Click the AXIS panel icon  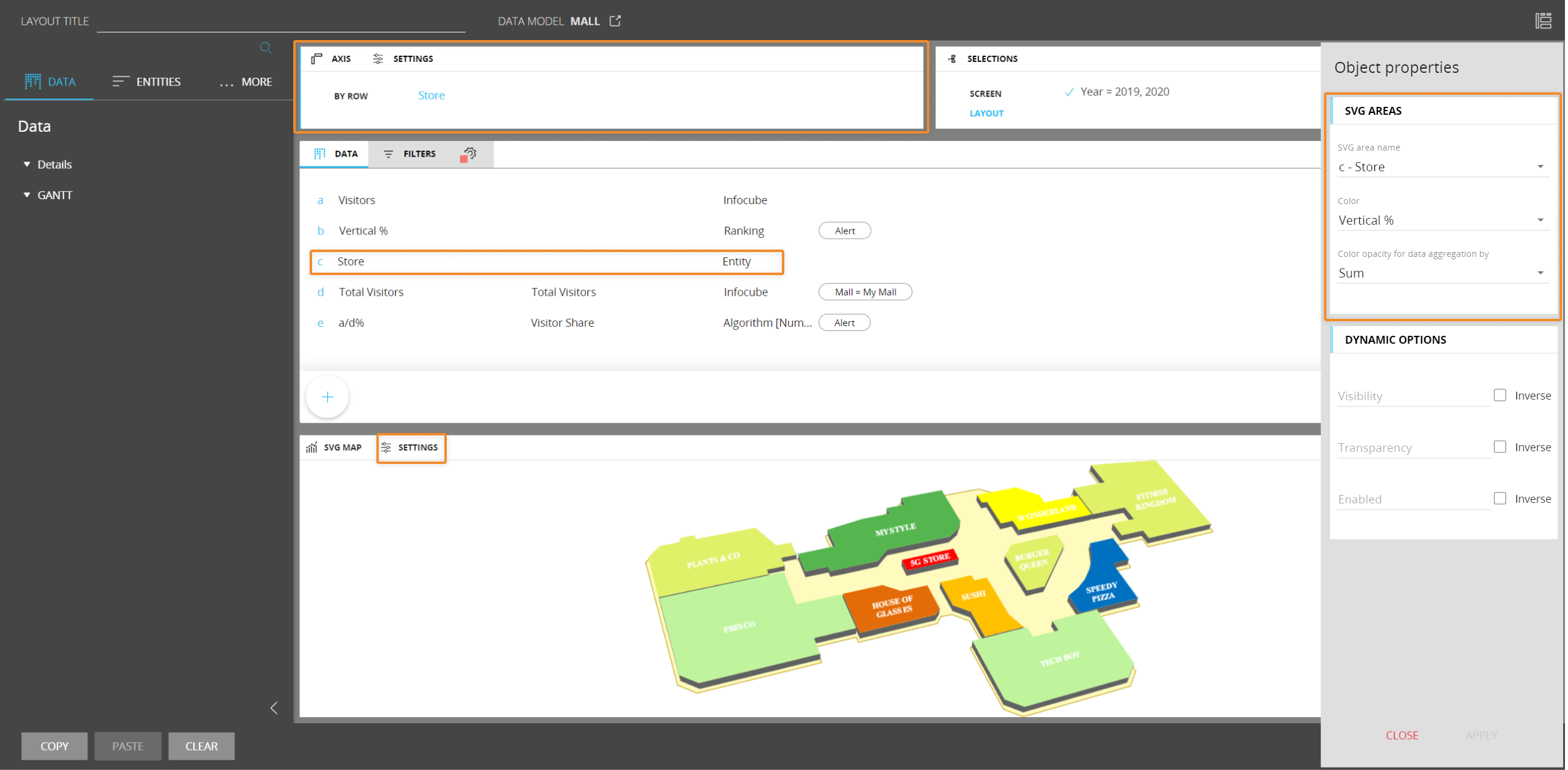pos(316,58)
